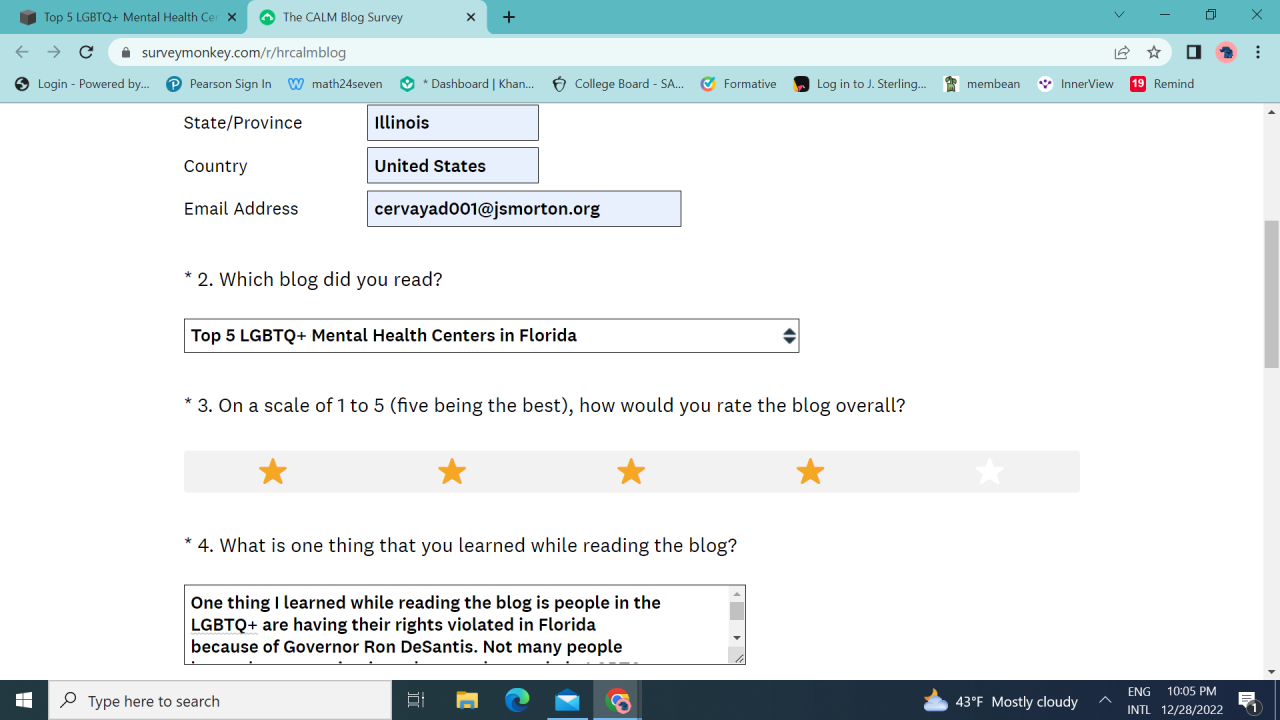
Task: Open Microsoft Edge from taskbar
Action: [x=517, y=700]
